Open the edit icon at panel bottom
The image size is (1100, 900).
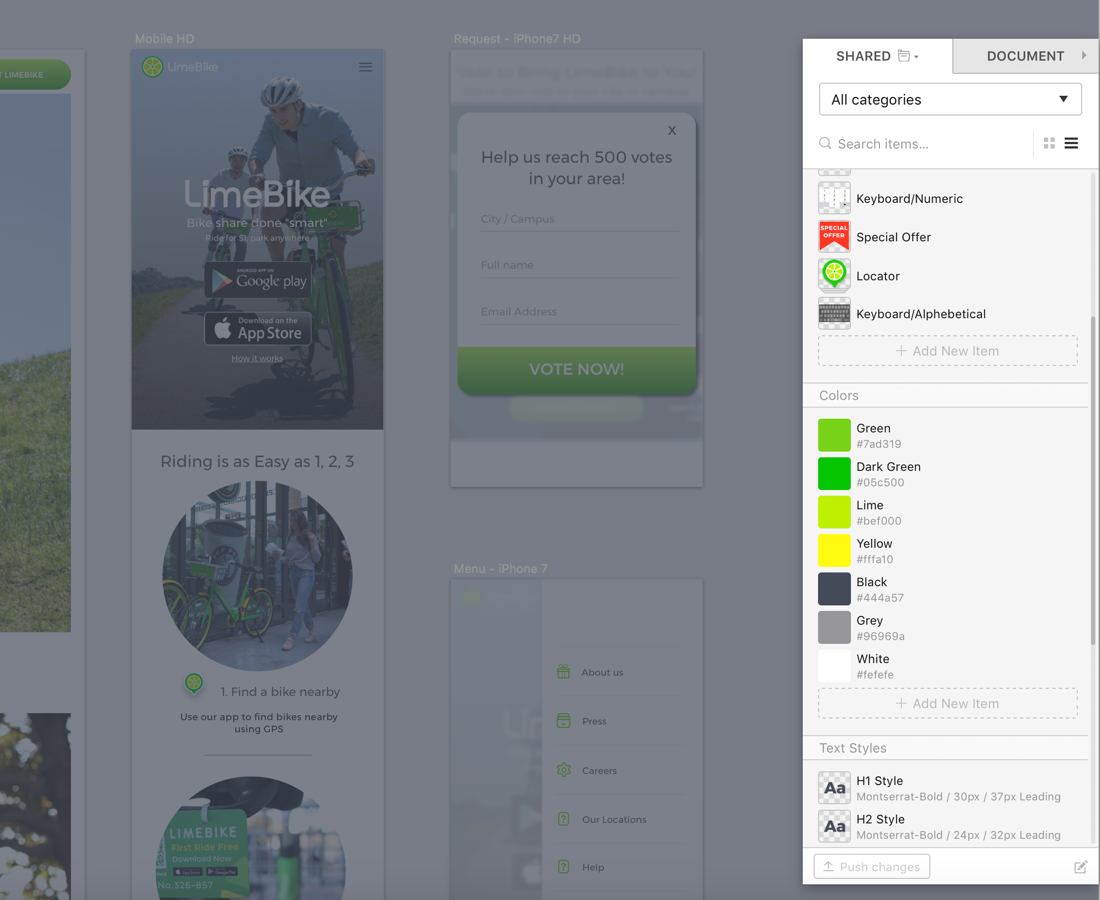pyautogui.click(x=1080, y=867)
